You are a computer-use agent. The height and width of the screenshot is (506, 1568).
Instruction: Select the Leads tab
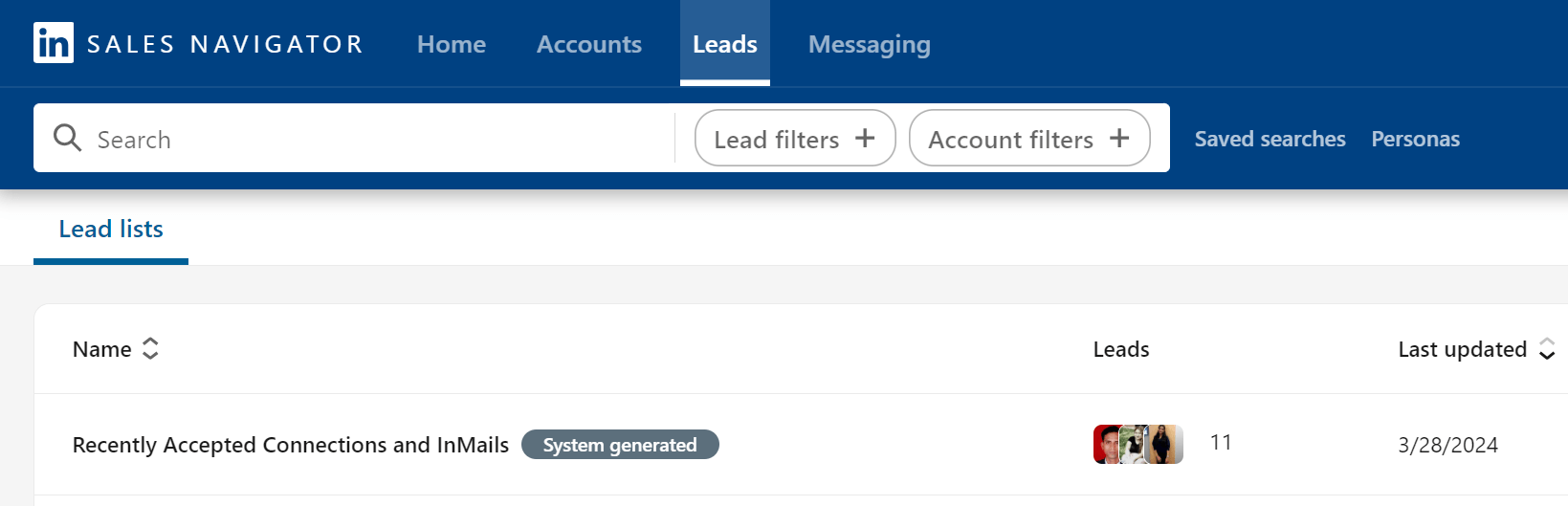point(725,44)
